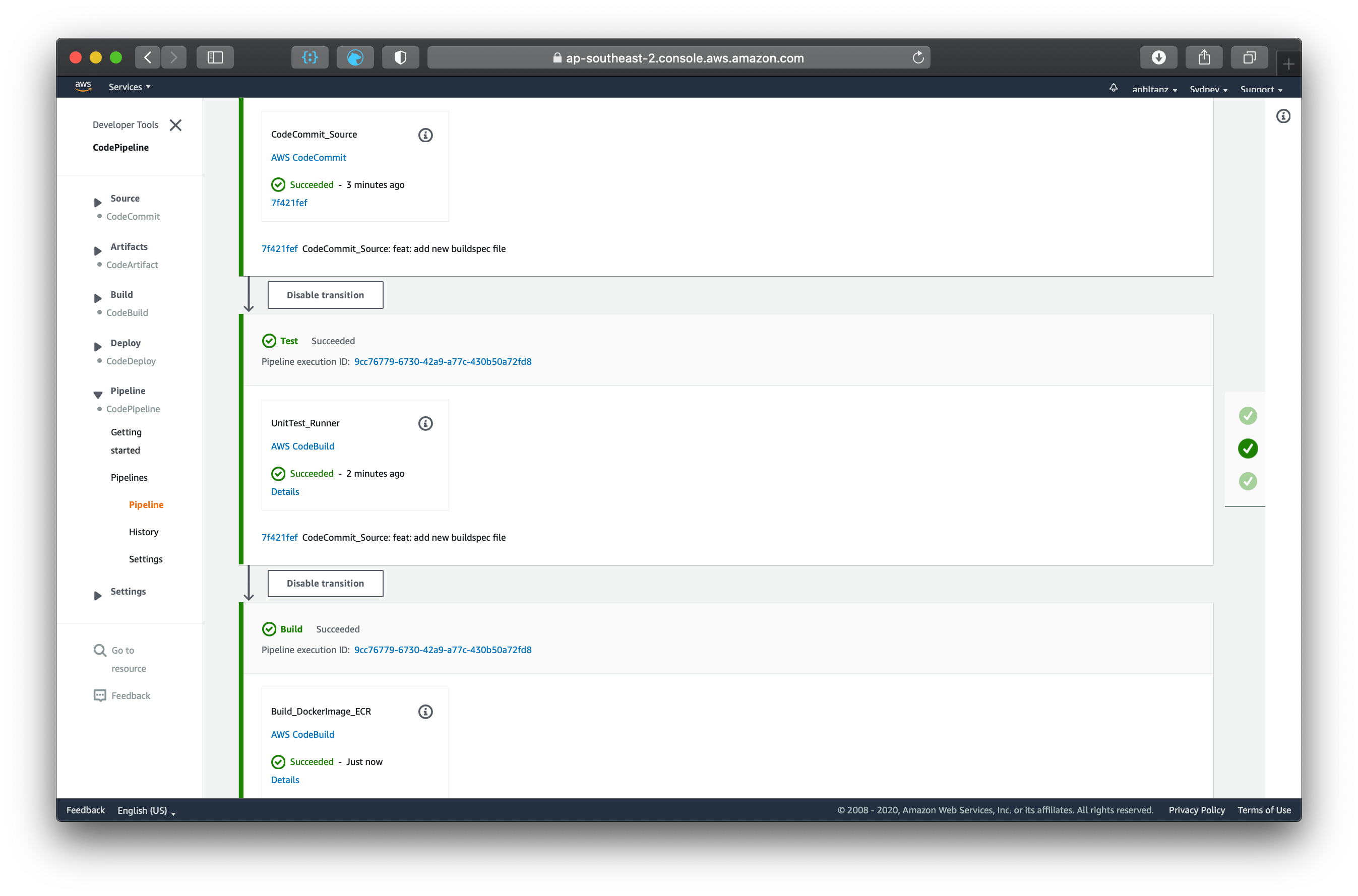Change language from English (US)
Screen dimensions: 1358x896
[x=146, y=810]
